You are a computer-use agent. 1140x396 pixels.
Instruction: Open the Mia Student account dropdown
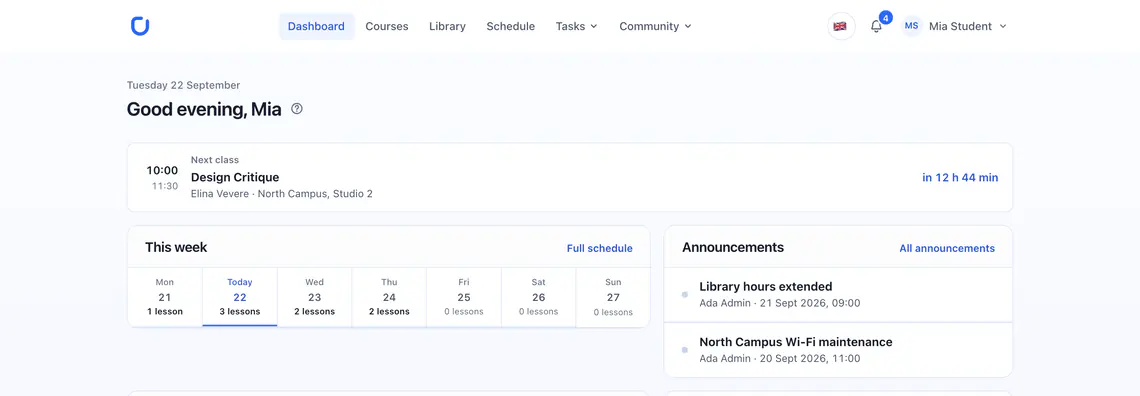click(x=954, y=26)
